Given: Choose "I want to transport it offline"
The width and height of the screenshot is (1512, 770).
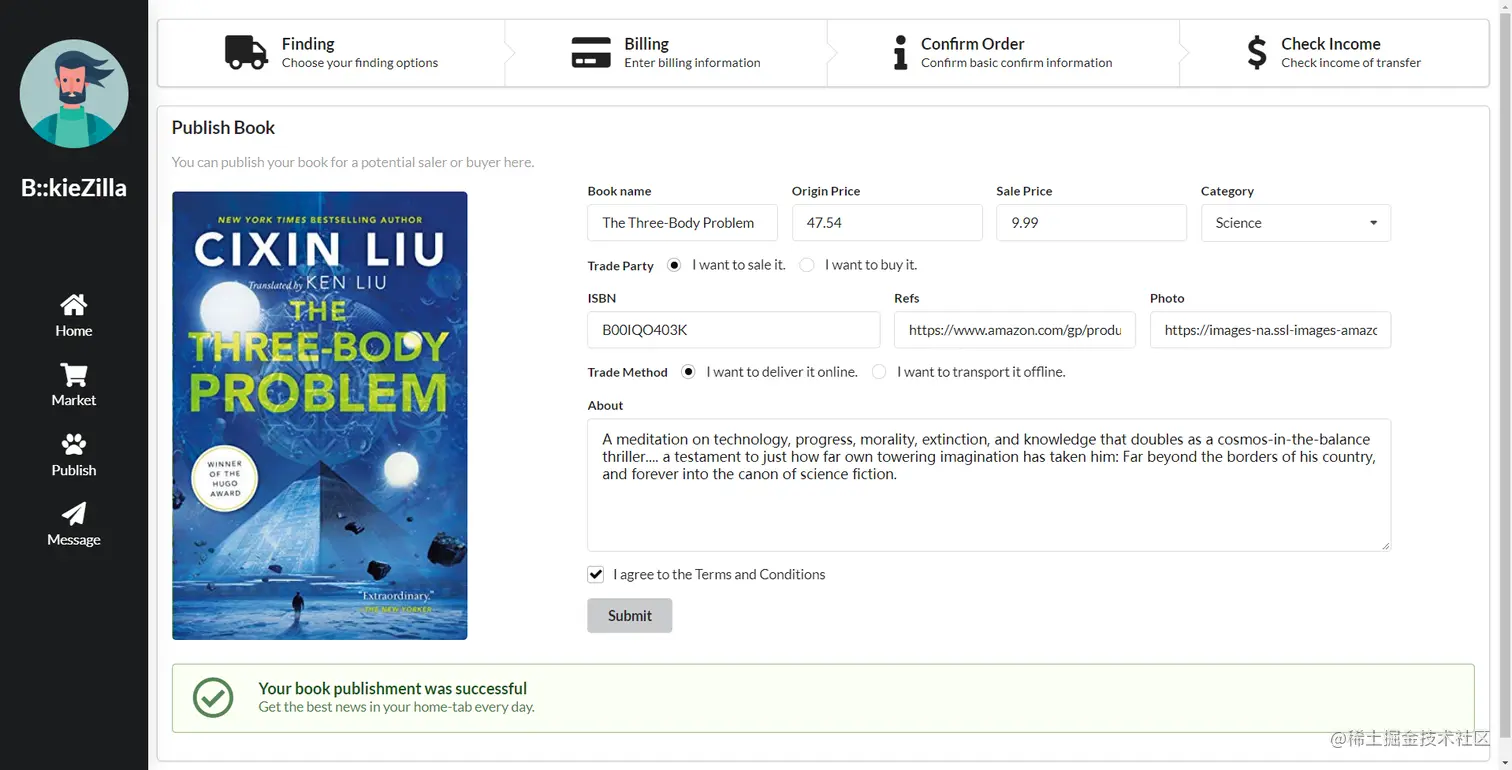Looking at the screenshot, I should click(x=879, y=372).
